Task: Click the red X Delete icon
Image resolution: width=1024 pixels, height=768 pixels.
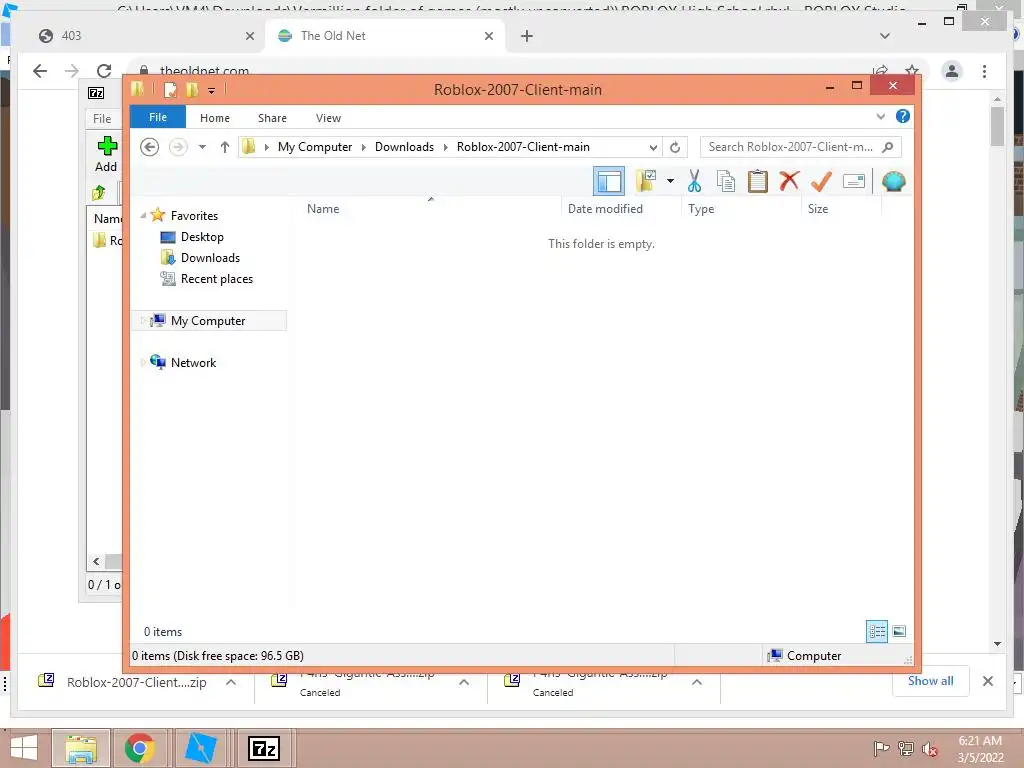Action: [790, 180]
